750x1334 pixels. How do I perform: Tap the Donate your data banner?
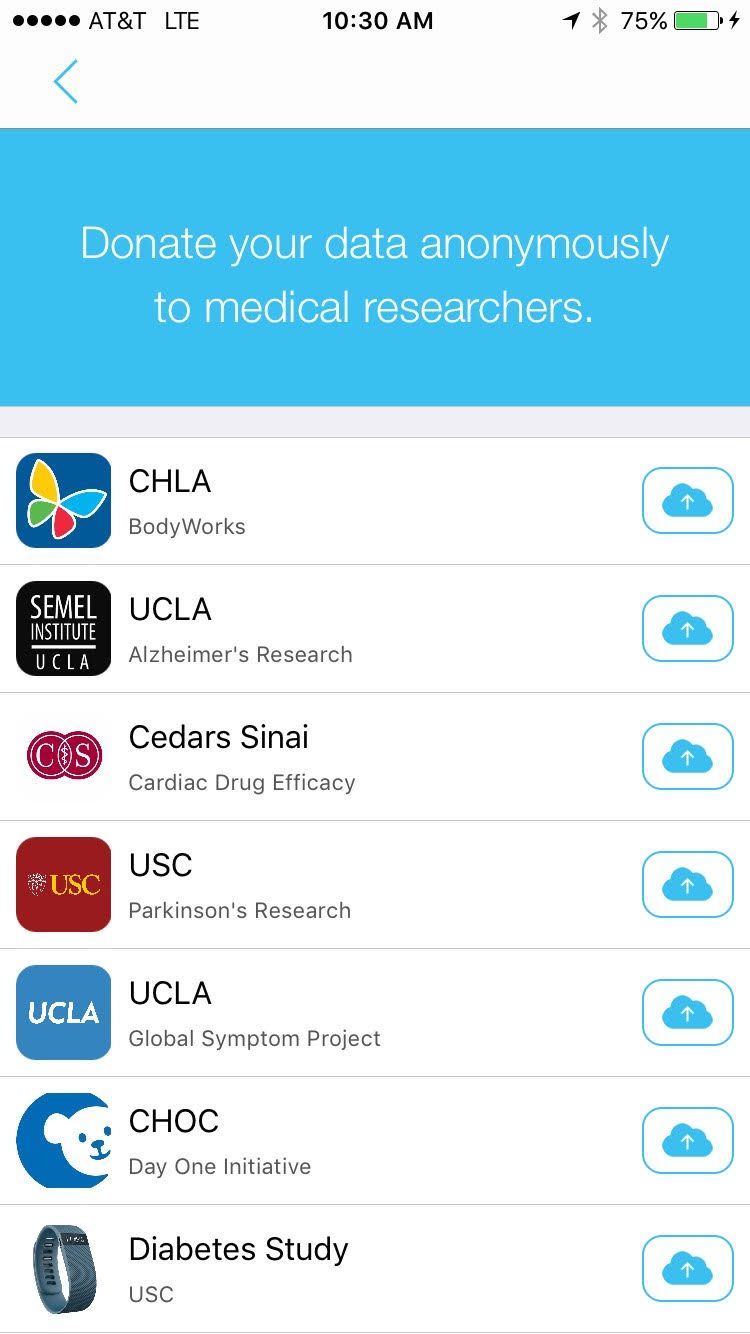tap(375, 268)
